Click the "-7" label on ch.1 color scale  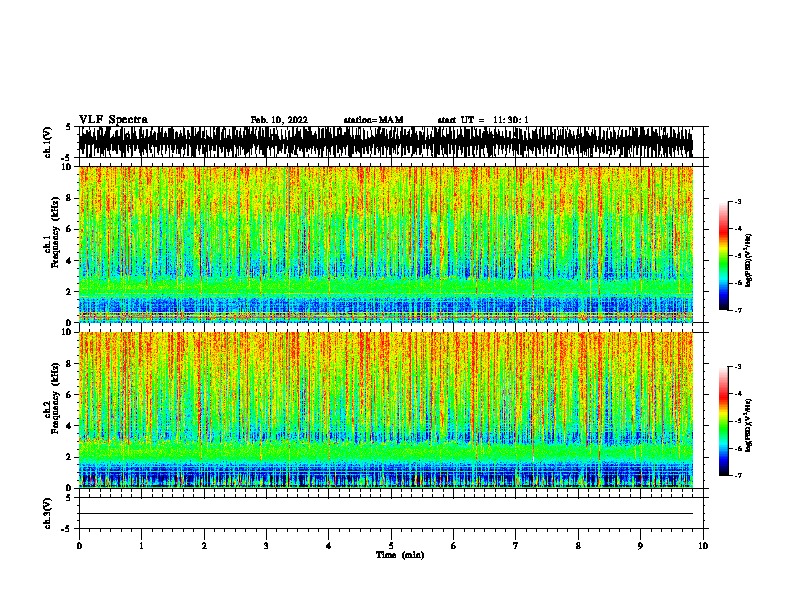click(738, 310)
